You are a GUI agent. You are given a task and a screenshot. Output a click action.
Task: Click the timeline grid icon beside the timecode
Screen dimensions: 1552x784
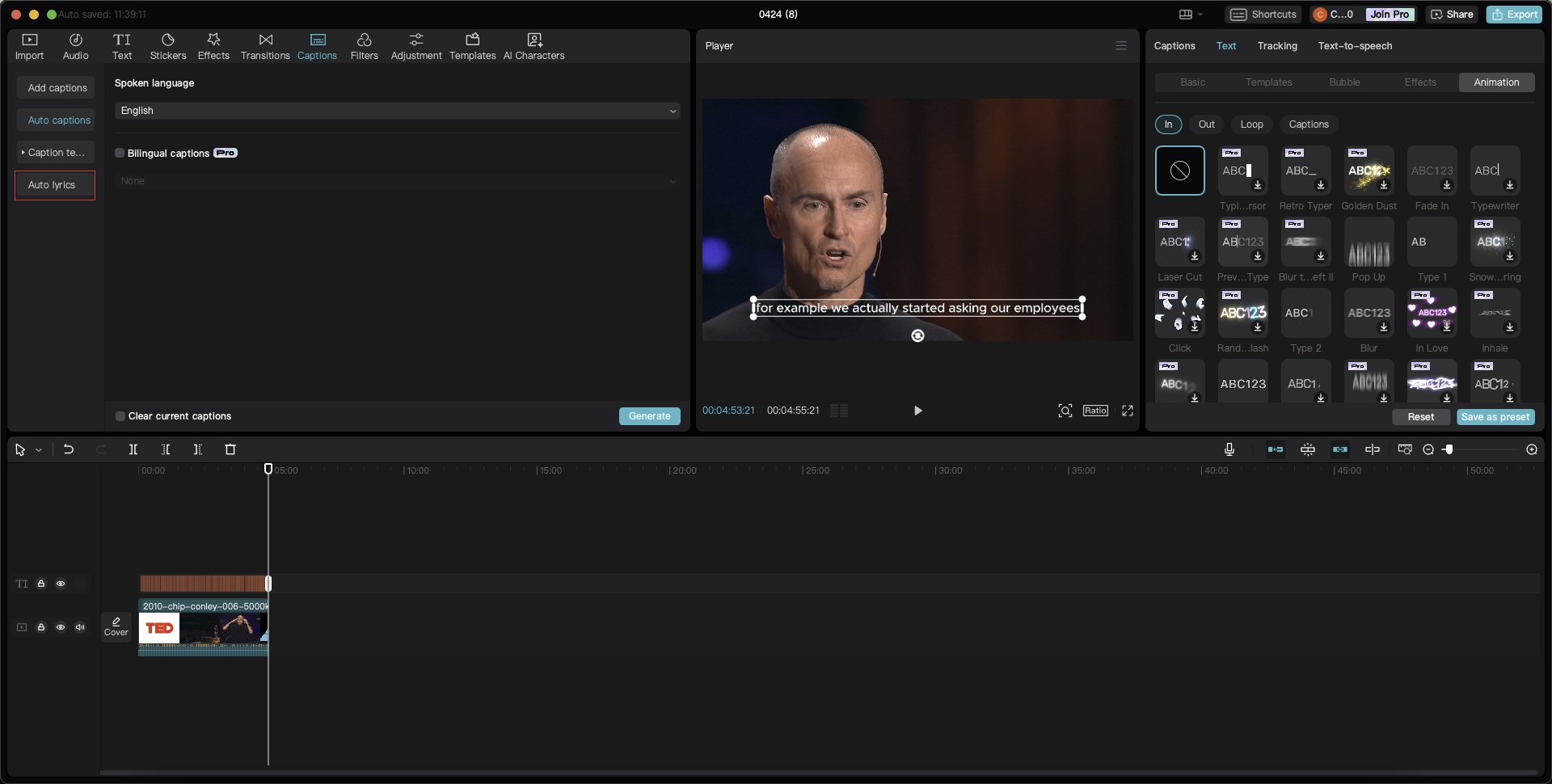point(839,411)
